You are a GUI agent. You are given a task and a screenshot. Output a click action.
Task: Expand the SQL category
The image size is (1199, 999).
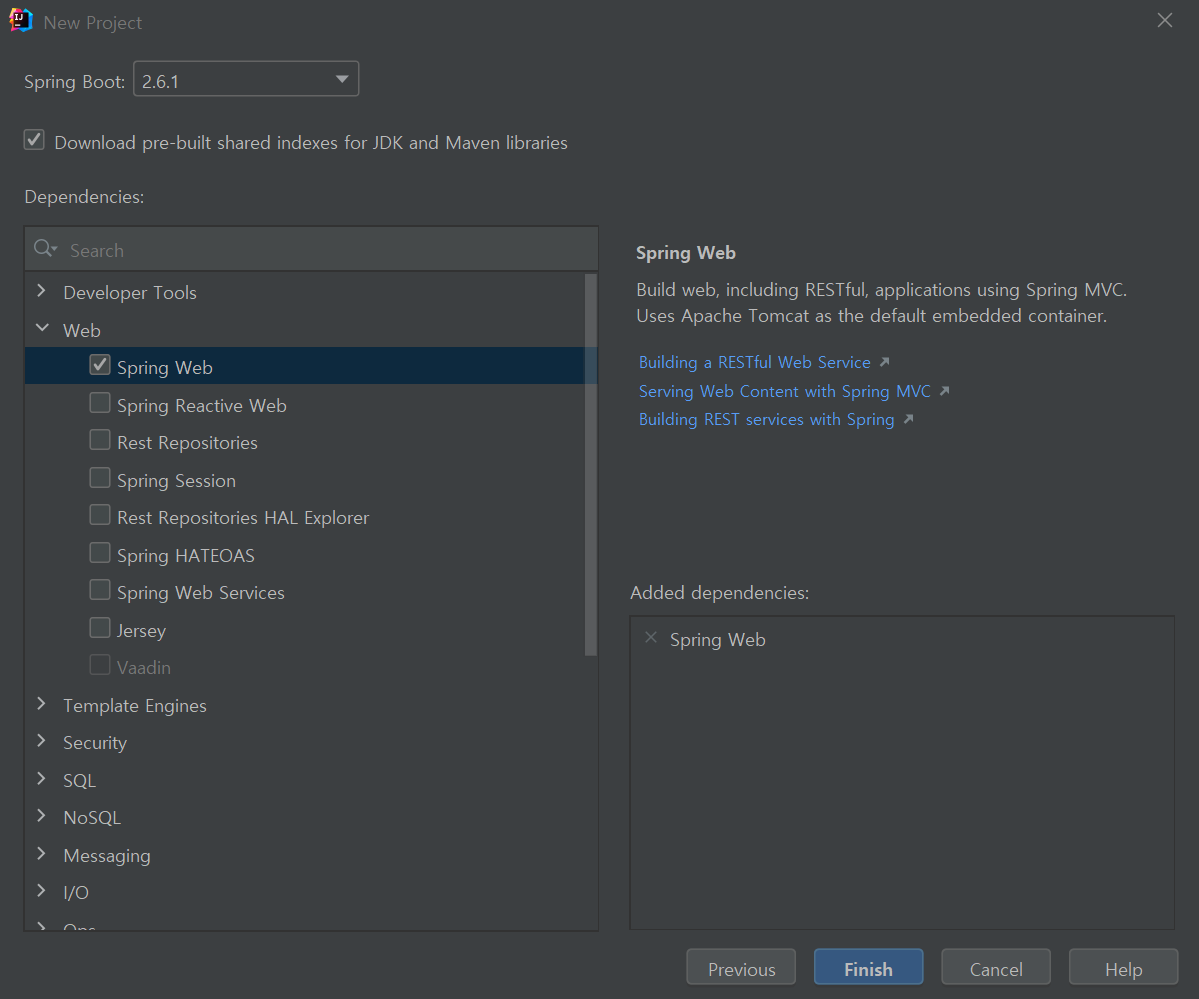[x=41, y=779]
